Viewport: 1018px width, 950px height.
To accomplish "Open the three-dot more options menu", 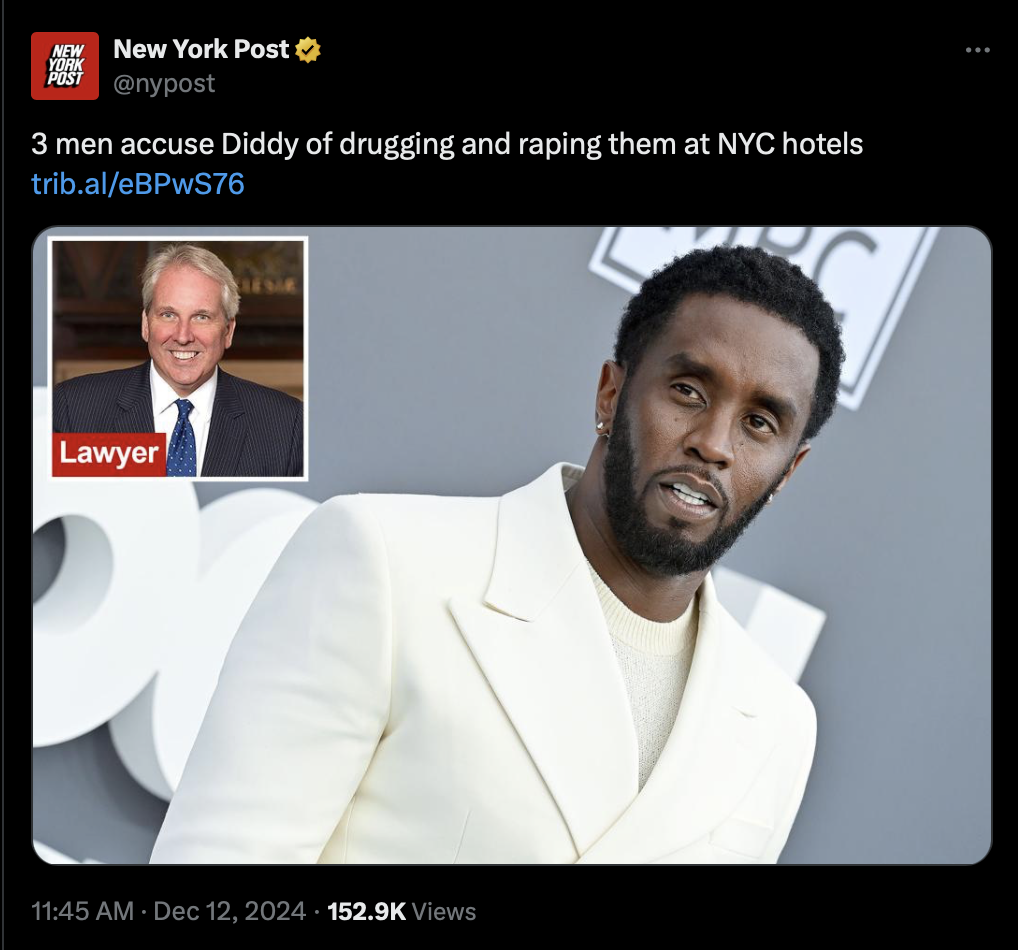I will coord(977,50).
